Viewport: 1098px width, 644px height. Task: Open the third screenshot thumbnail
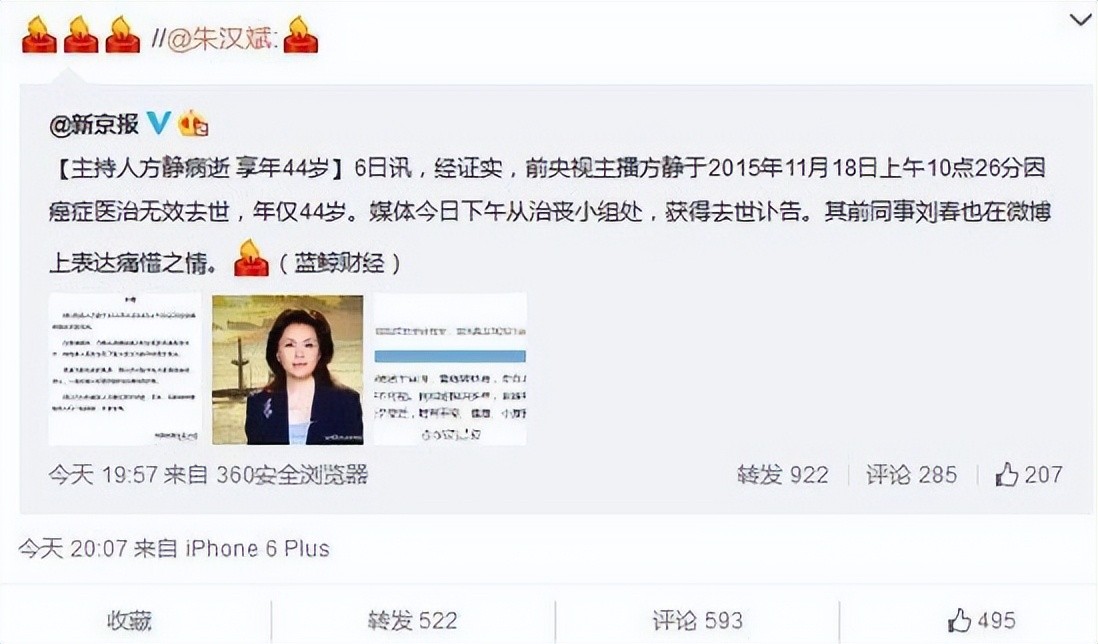pos(450,369)
